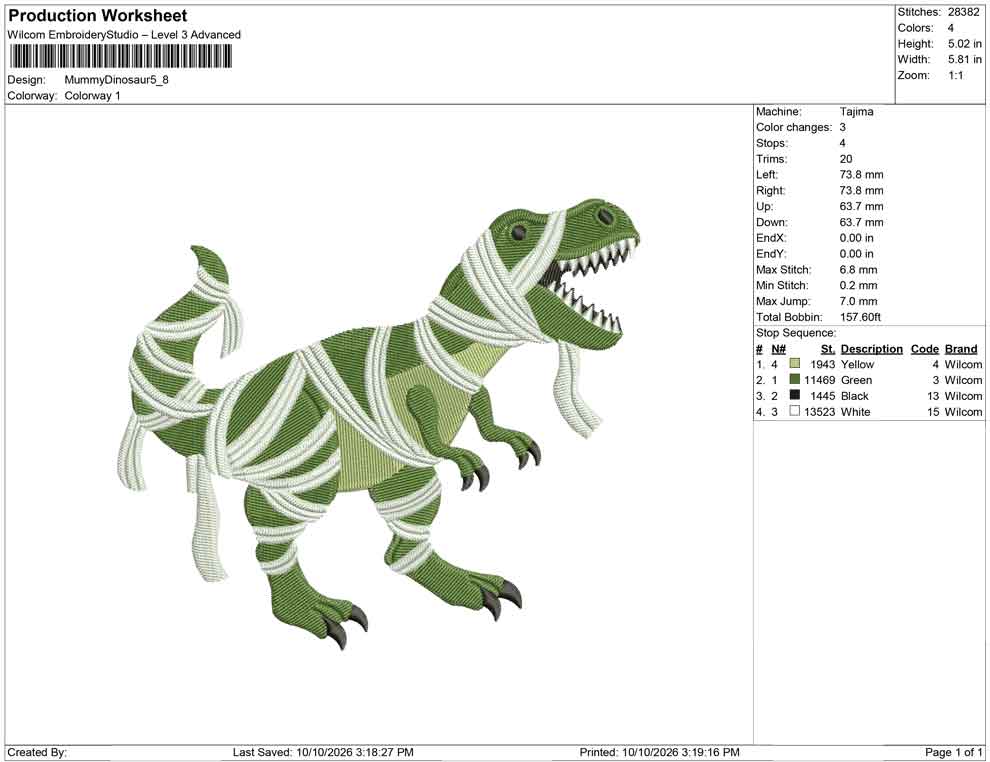Click the stitch count '11469' for Green
The height and width of the screenshot is (762, 990).
tap(820, 380)
